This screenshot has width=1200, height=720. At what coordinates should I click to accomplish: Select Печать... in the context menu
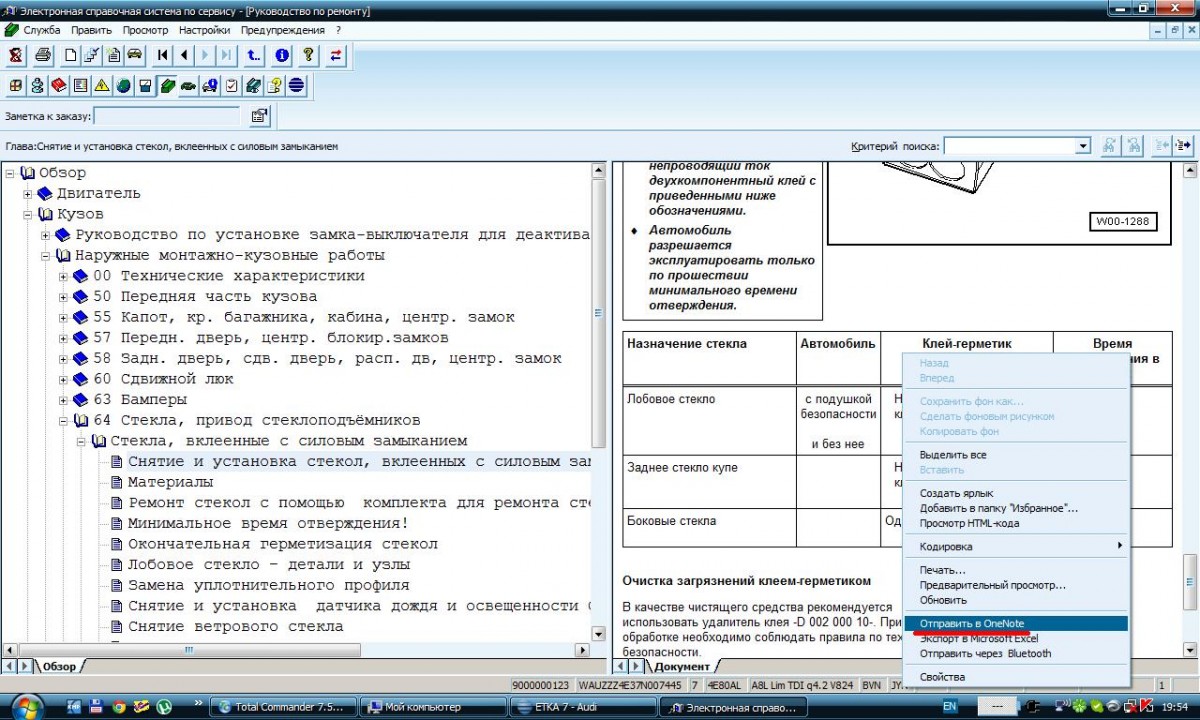[1015, 570]
